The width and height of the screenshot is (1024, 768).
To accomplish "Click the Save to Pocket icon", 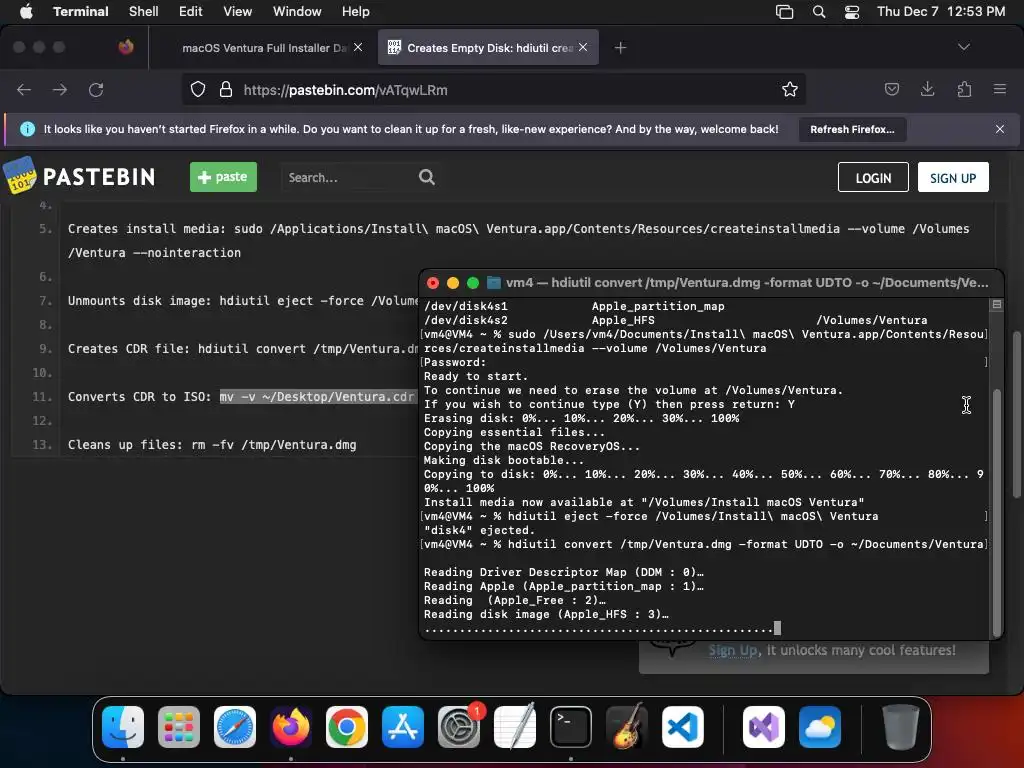I will point(891,89).
